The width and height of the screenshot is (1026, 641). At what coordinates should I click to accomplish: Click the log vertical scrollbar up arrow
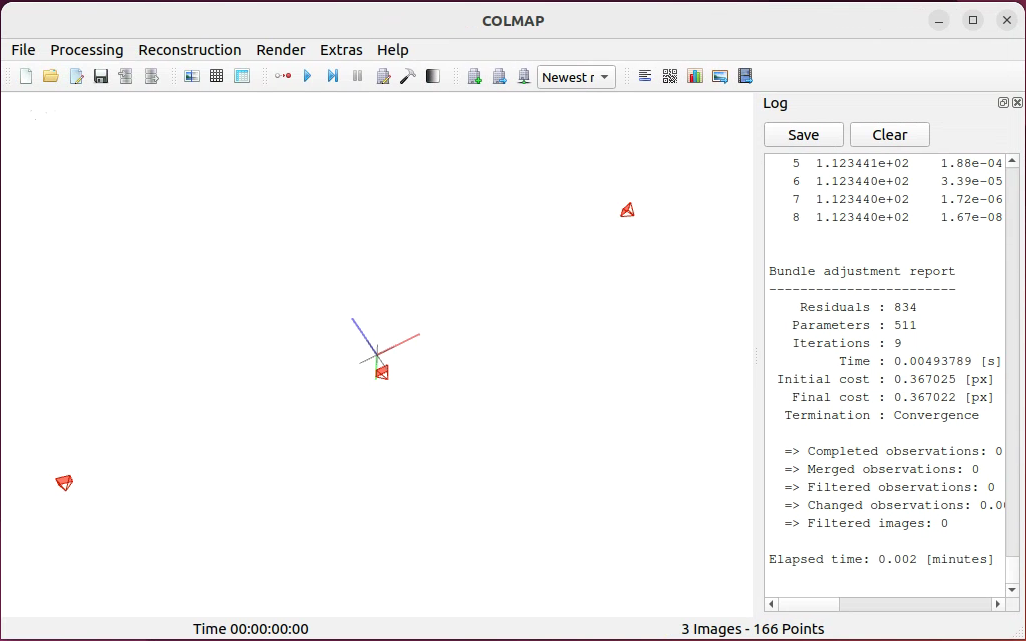click(x=1012, y=161)
